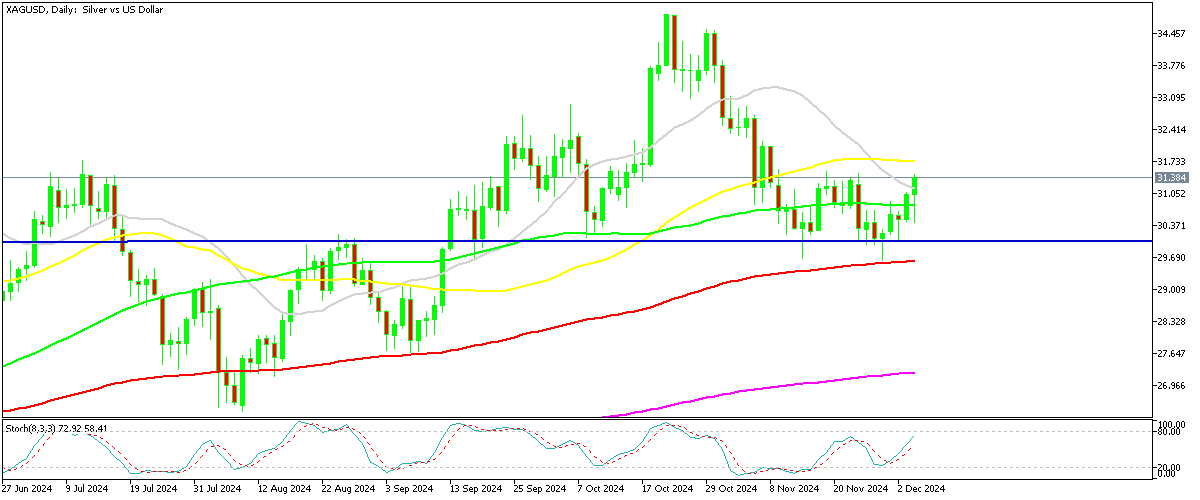Click the 27 Jun 2024 date label
Image resolution: width=1200 pixels, height=500 pixels.
[x=29, y=489]
